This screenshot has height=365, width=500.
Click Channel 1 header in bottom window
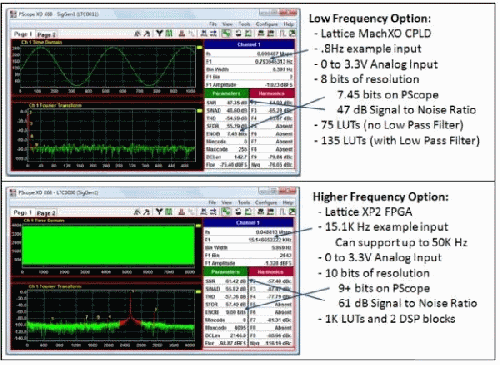pos(248,222)
